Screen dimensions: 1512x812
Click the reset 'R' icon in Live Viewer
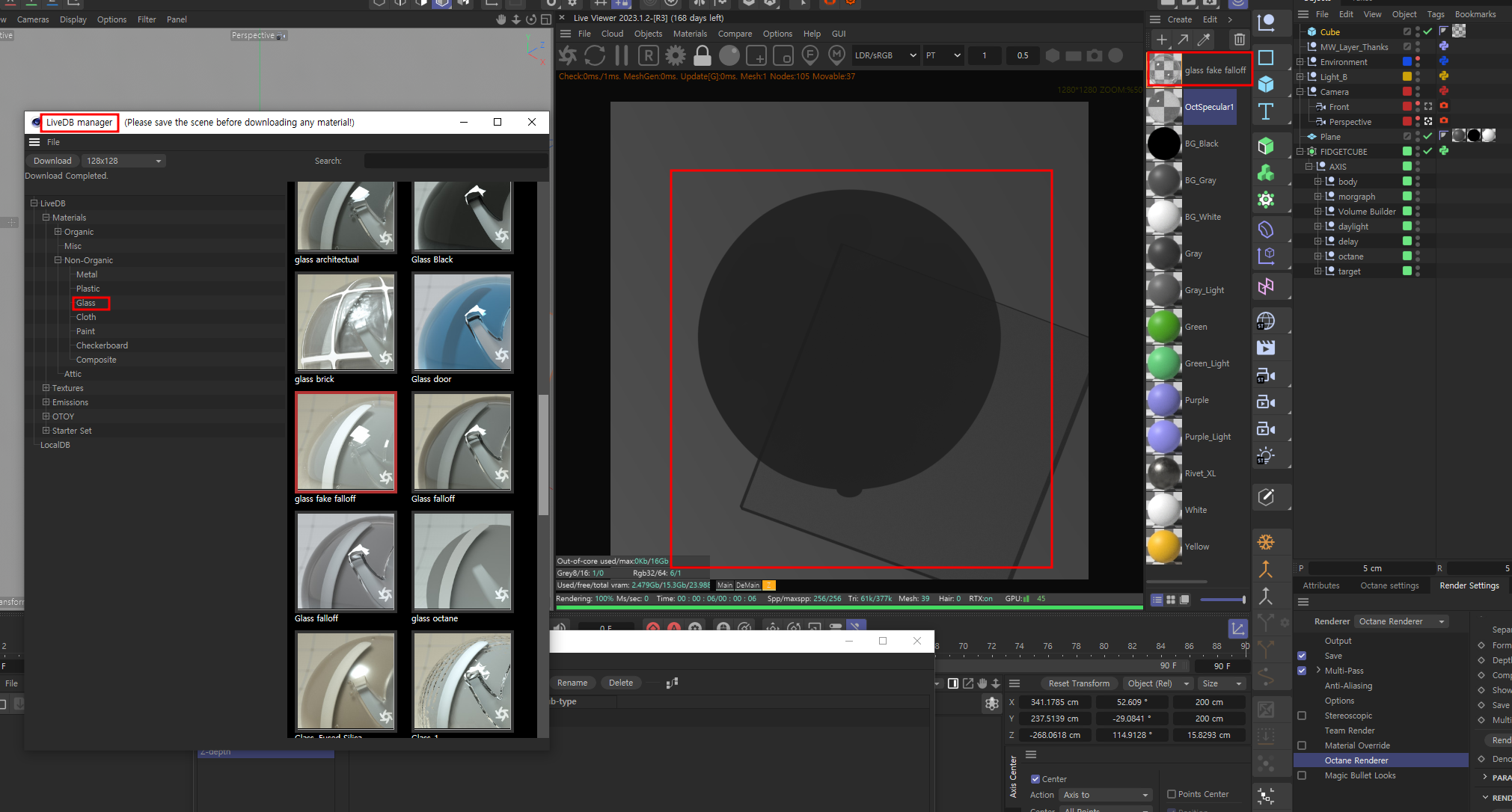tap(649, 55)
